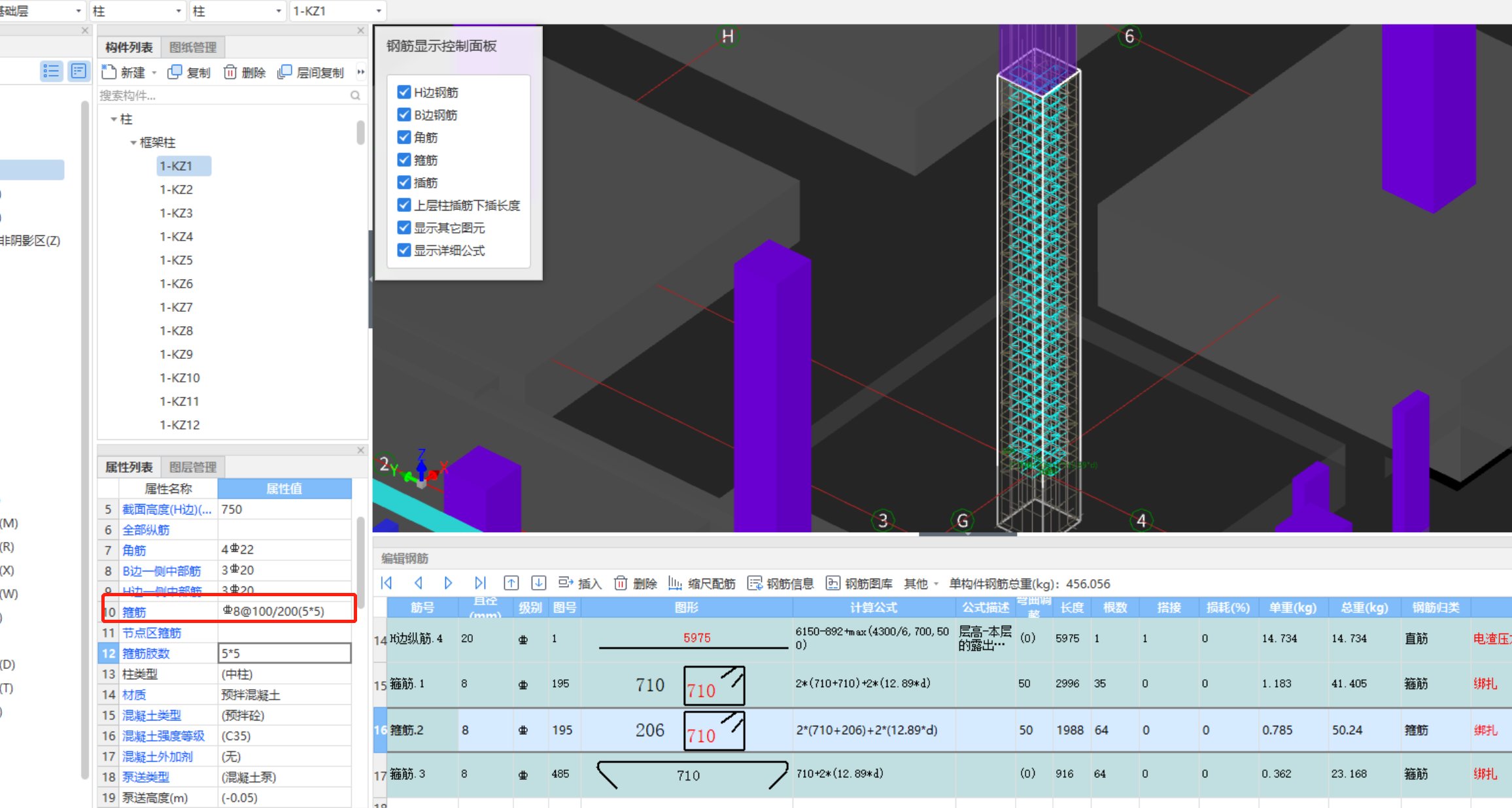
Task: Toggle the B边钢筋 checkbox
Action: click(x=404, y=114)
